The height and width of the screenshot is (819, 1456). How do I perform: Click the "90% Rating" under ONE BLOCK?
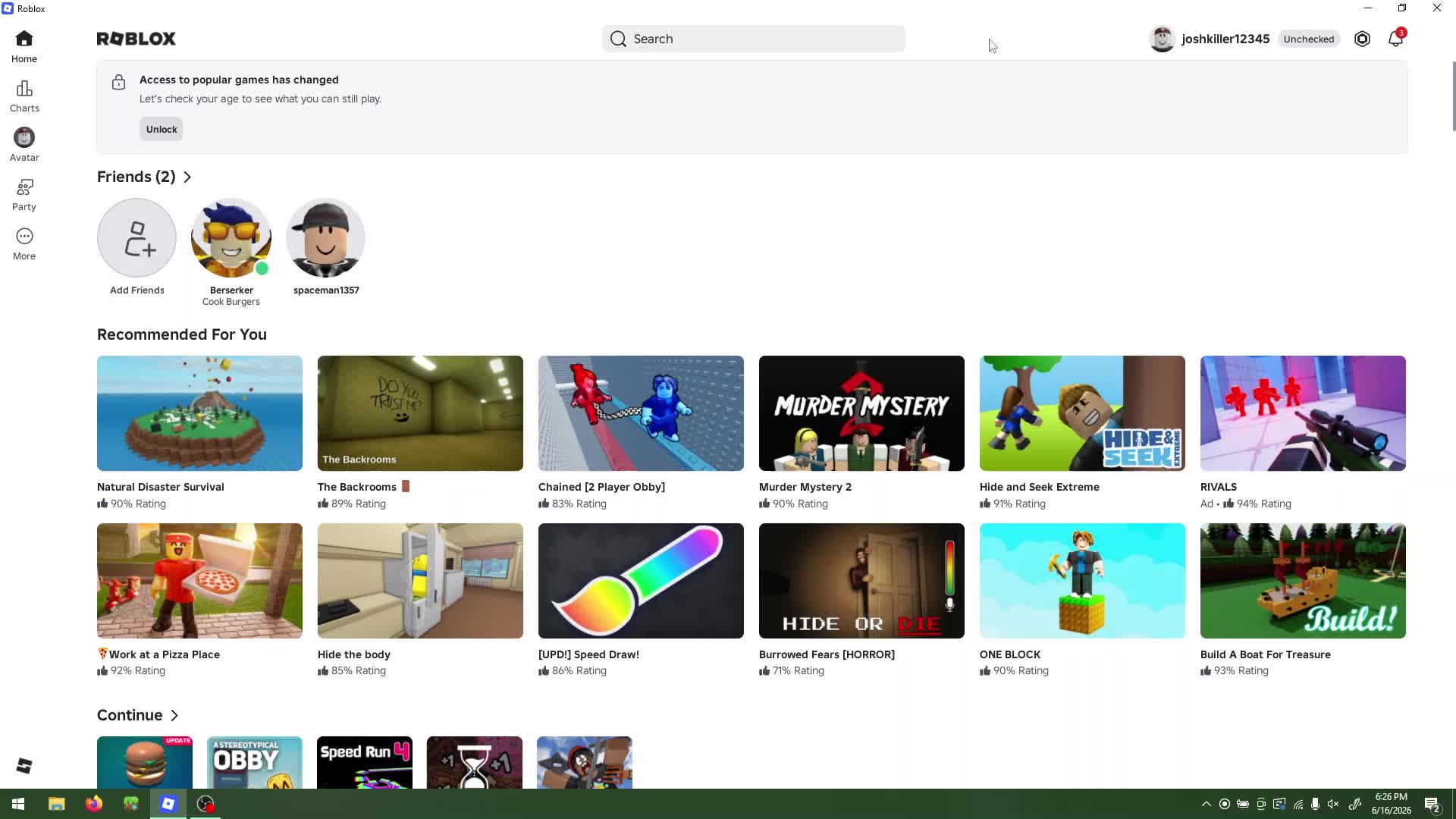(x=1021, y=671)
